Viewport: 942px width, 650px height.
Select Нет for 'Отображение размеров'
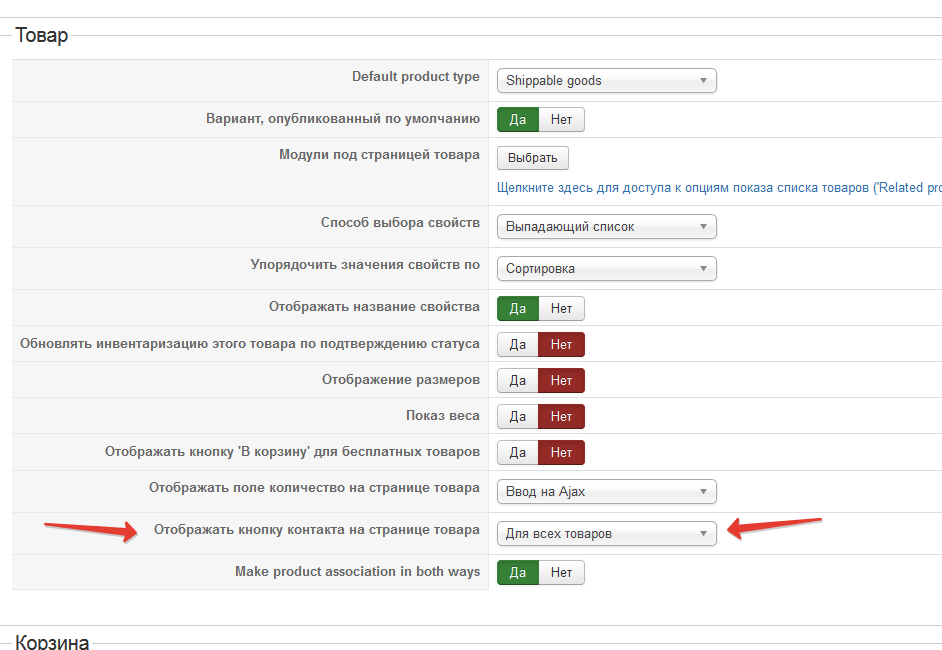561,380
